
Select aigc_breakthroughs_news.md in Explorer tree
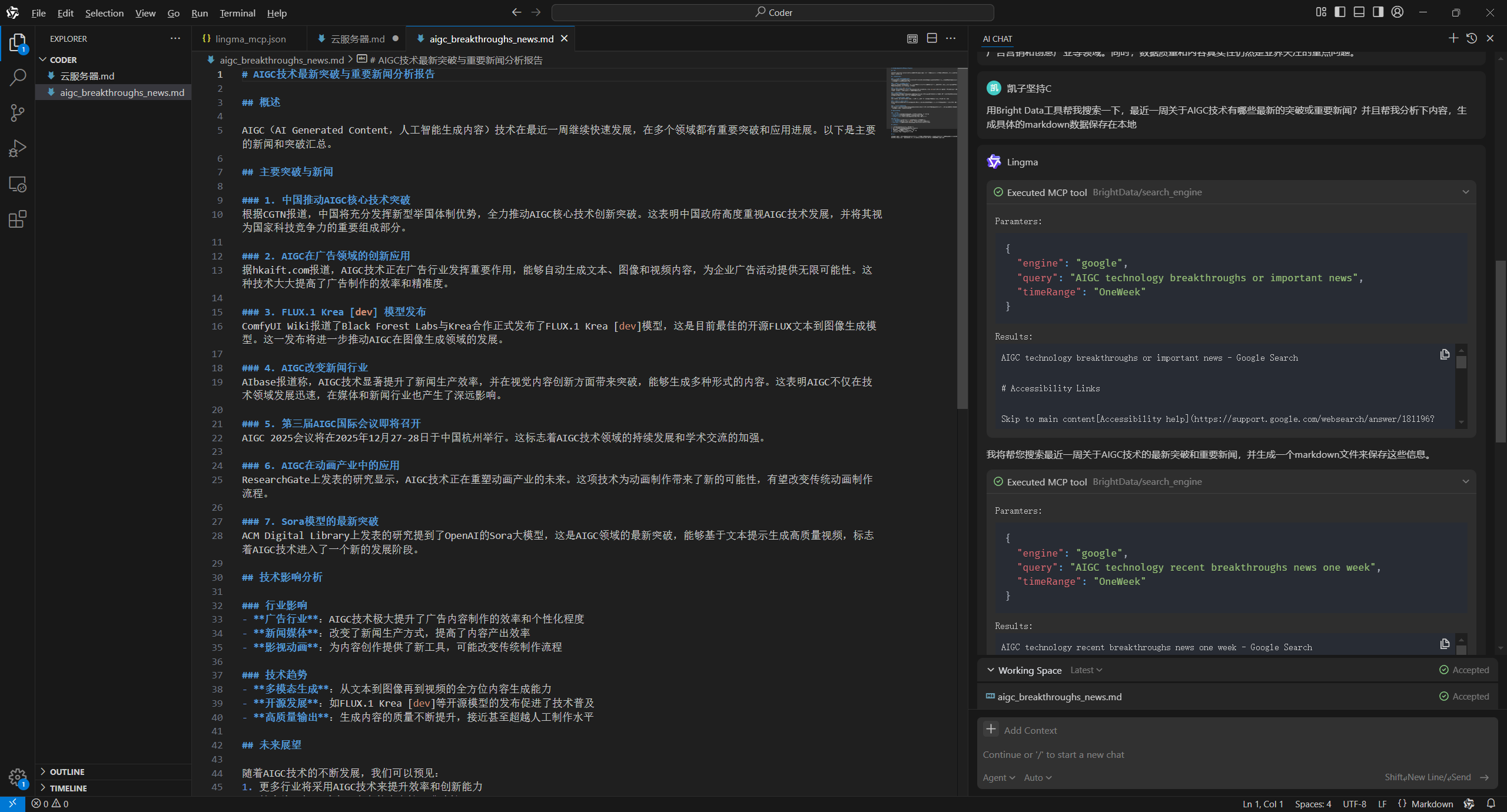click(x=113, y=93)
